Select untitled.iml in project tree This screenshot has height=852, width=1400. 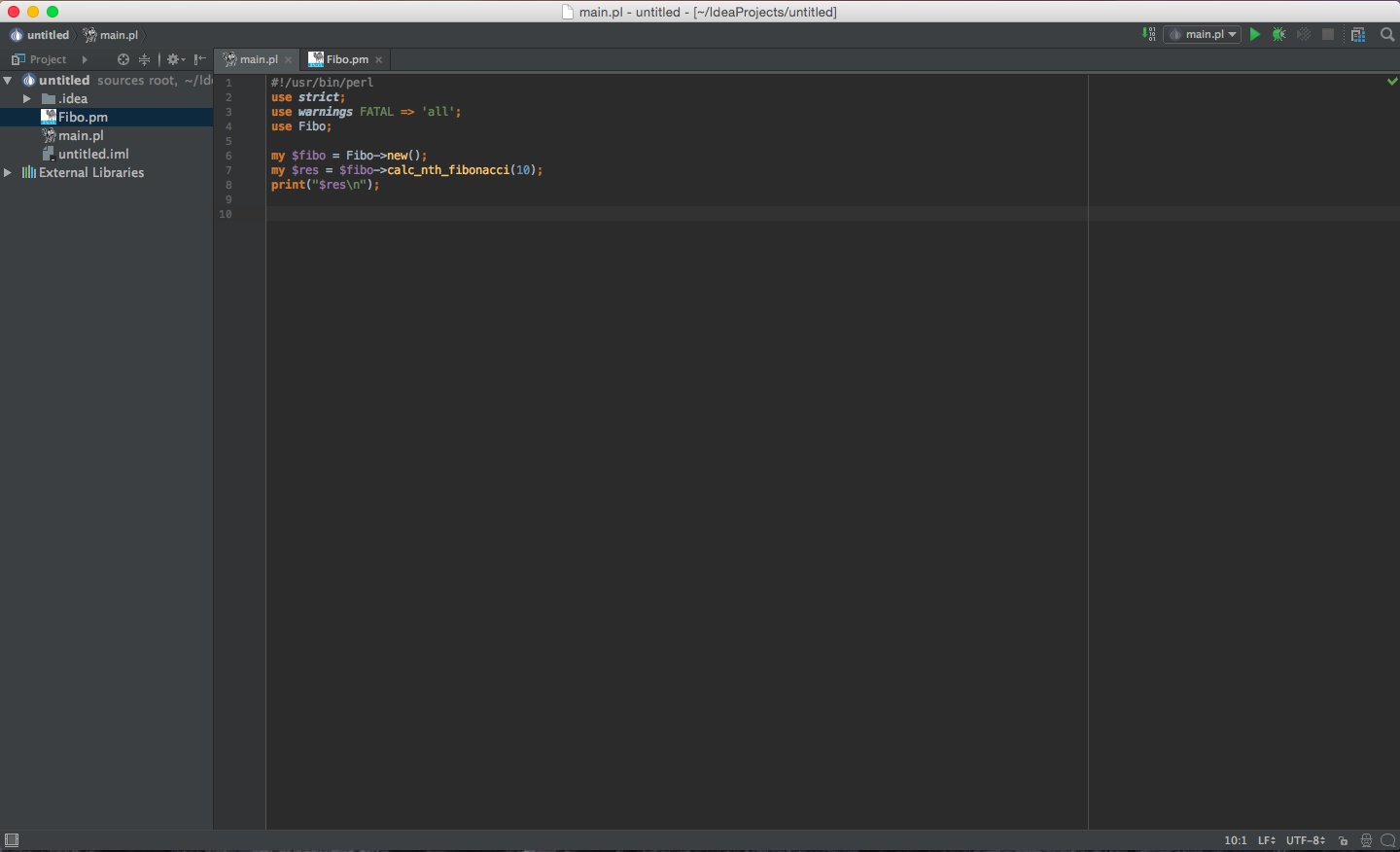coord(93,154)
